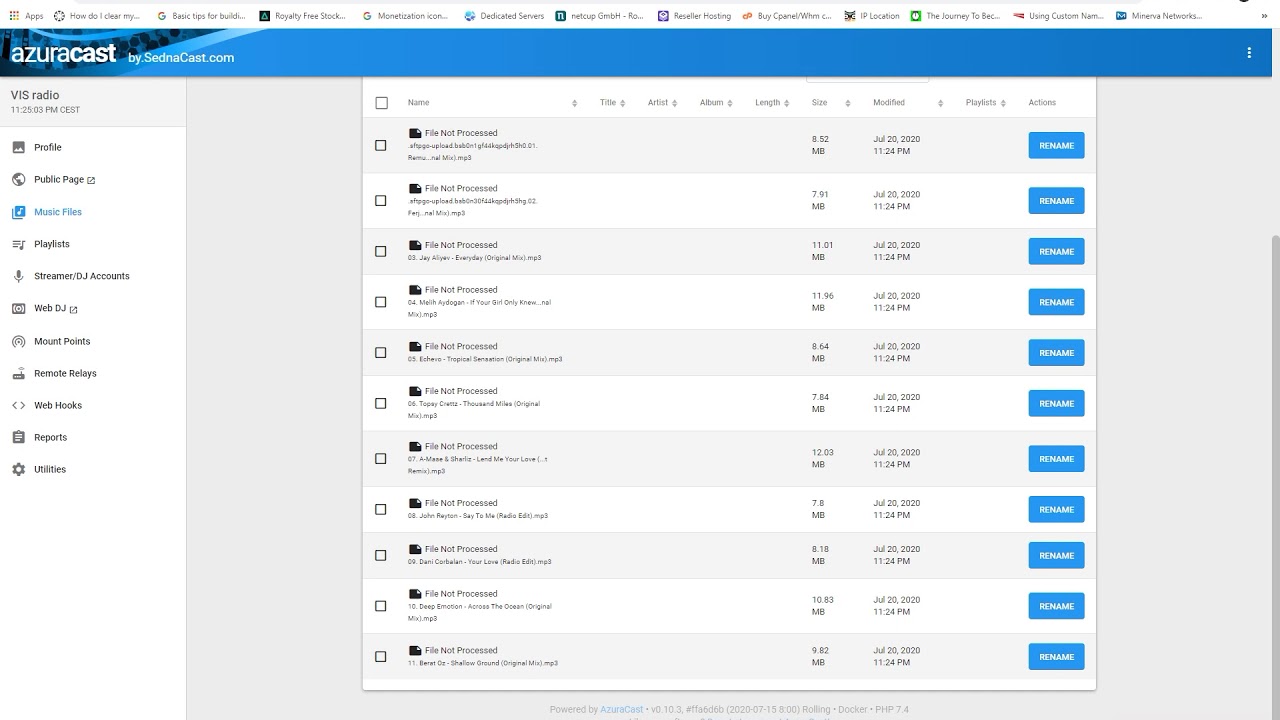Open the IP Location bookmark
1280x720 pixels.
871,16
